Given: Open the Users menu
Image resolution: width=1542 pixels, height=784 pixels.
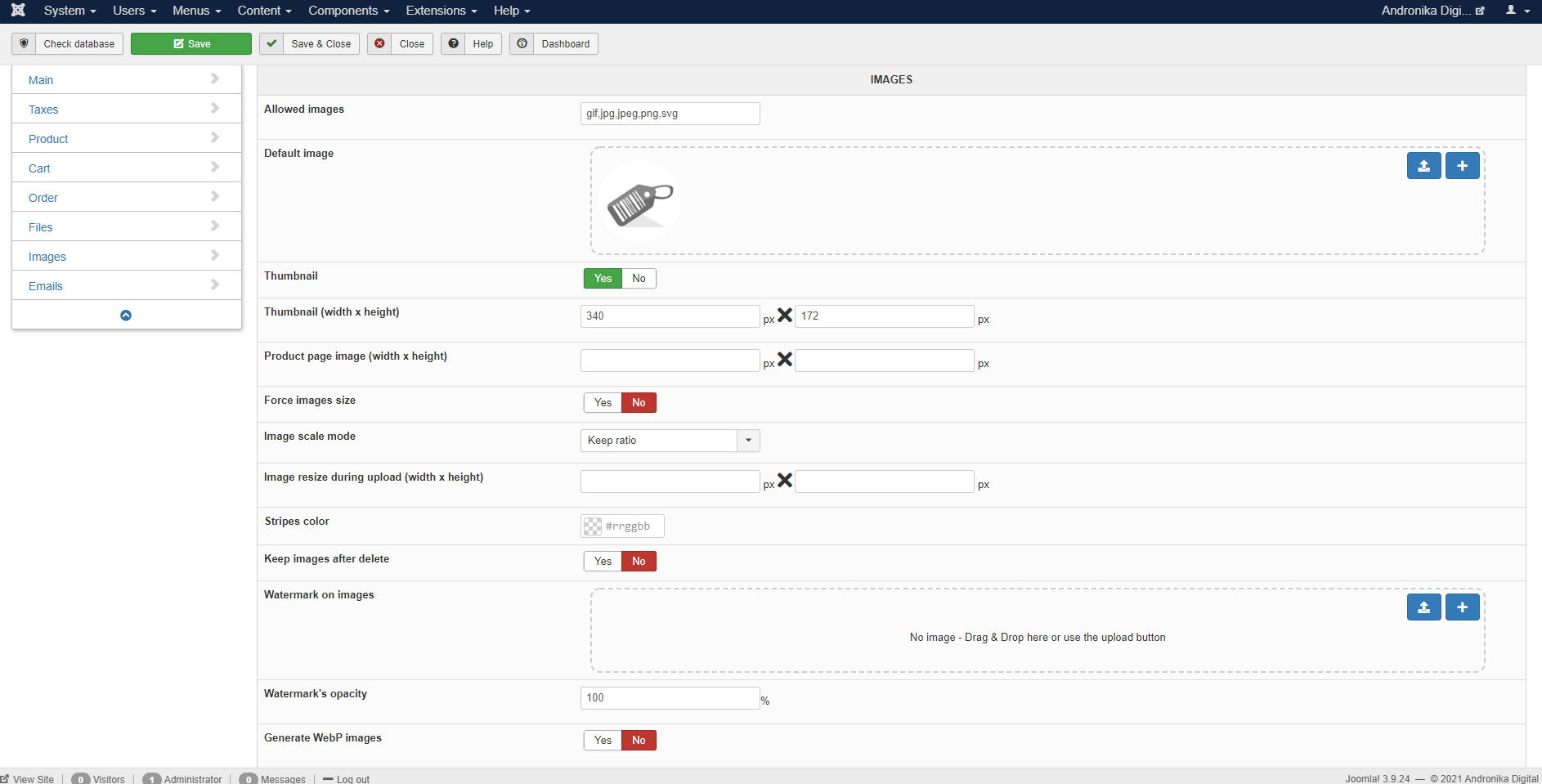Looking at the screenshot, I should [134, 11].
